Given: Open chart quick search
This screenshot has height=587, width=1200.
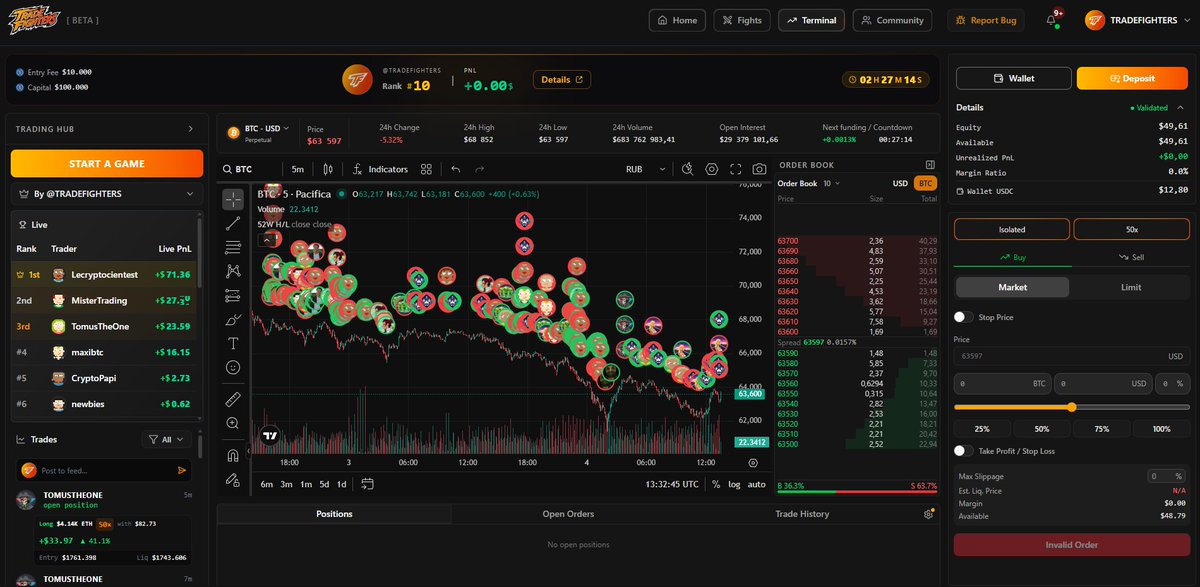Looking at the screenshot, I should point(688,170).
